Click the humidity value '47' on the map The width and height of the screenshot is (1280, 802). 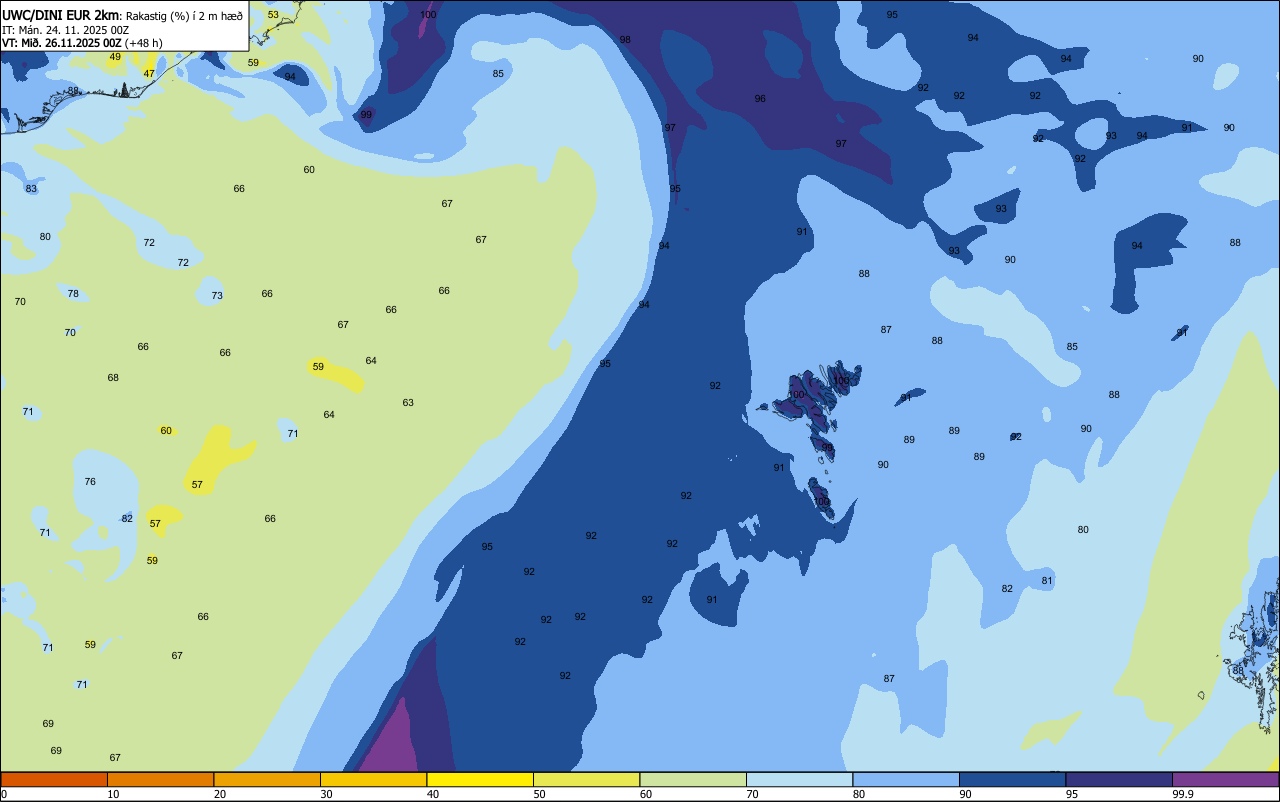(x=149, y=74)
